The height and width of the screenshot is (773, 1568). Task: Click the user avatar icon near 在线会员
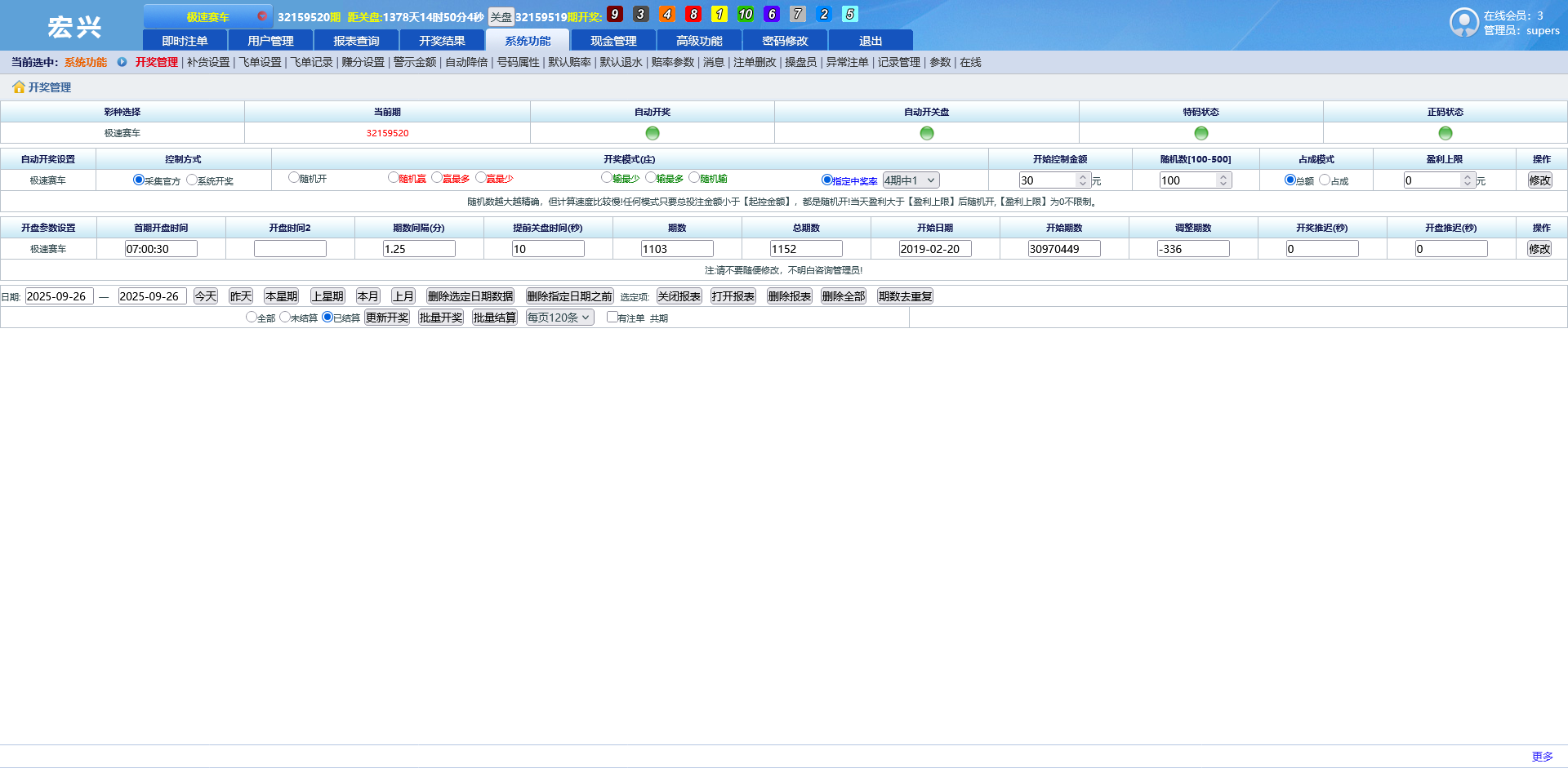pos(1464,22)
